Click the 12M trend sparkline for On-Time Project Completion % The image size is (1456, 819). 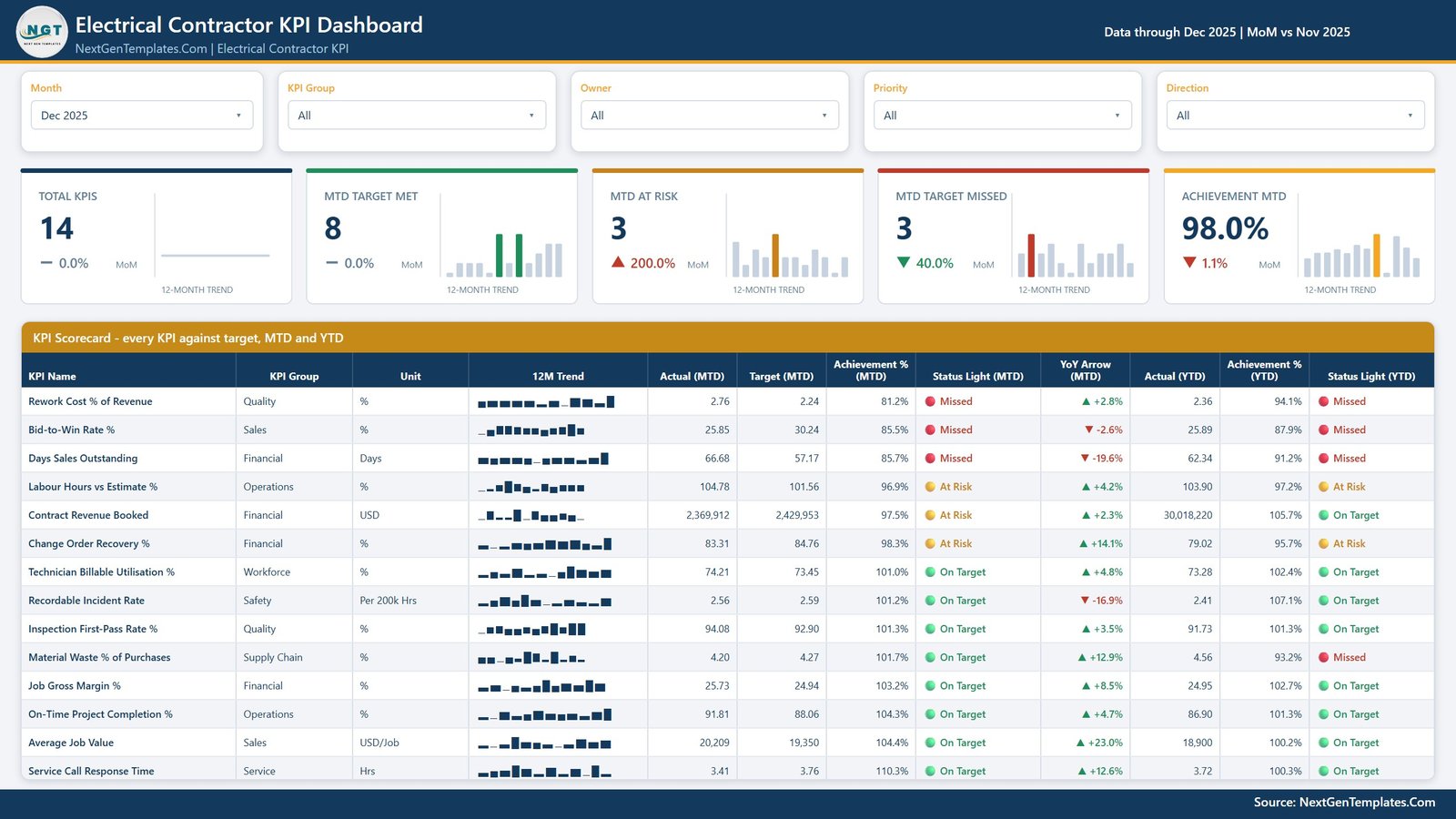tap(544, 714)
